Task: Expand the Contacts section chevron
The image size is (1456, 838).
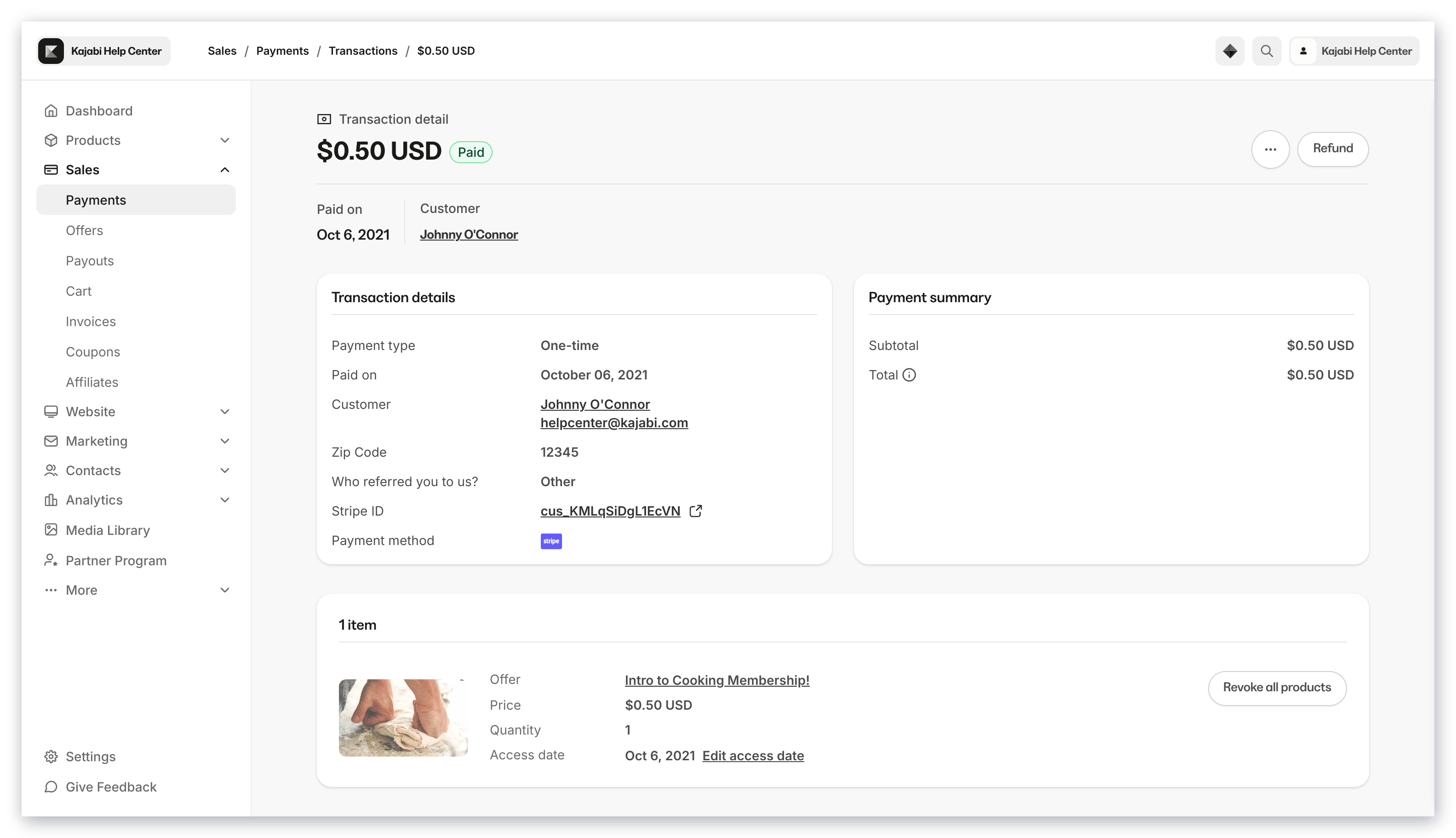Action: click(224, 470)
